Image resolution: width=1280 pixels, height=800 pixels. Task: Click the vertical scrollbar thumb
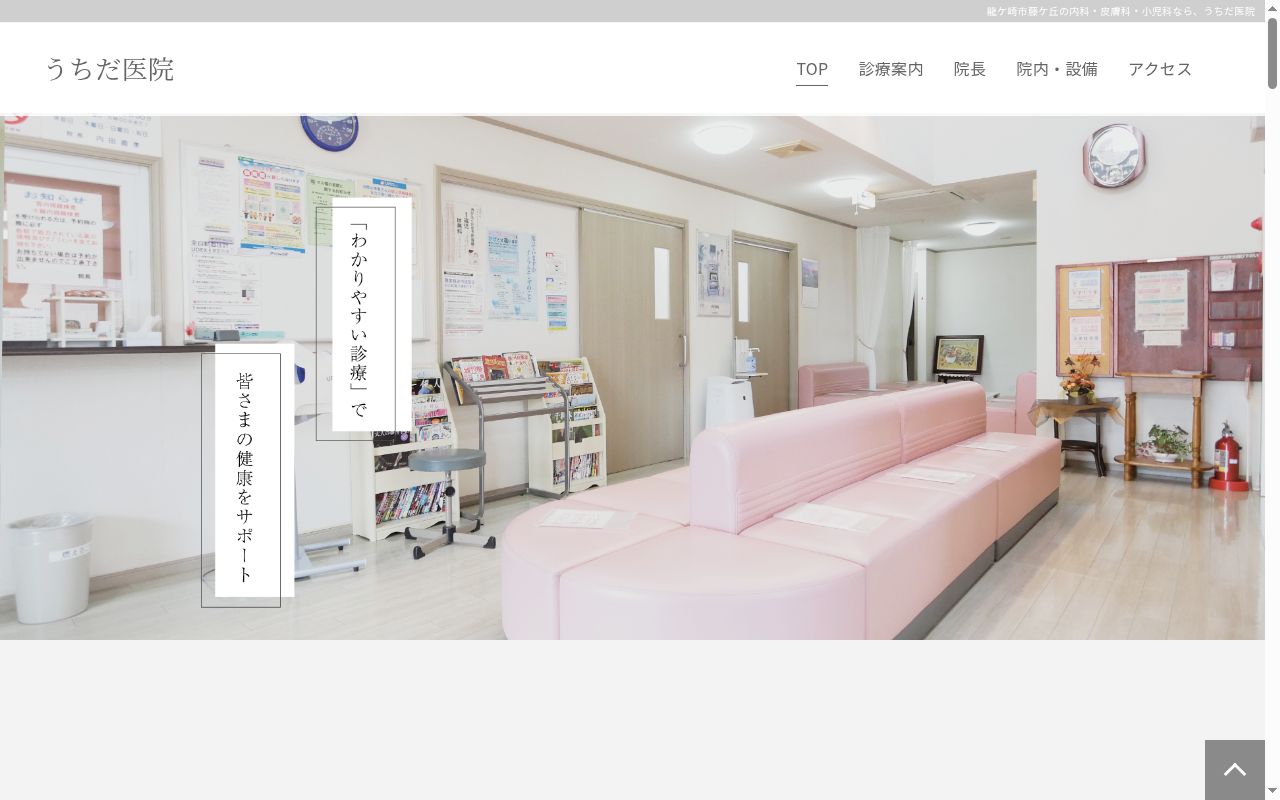click(x=1272, y=53)
